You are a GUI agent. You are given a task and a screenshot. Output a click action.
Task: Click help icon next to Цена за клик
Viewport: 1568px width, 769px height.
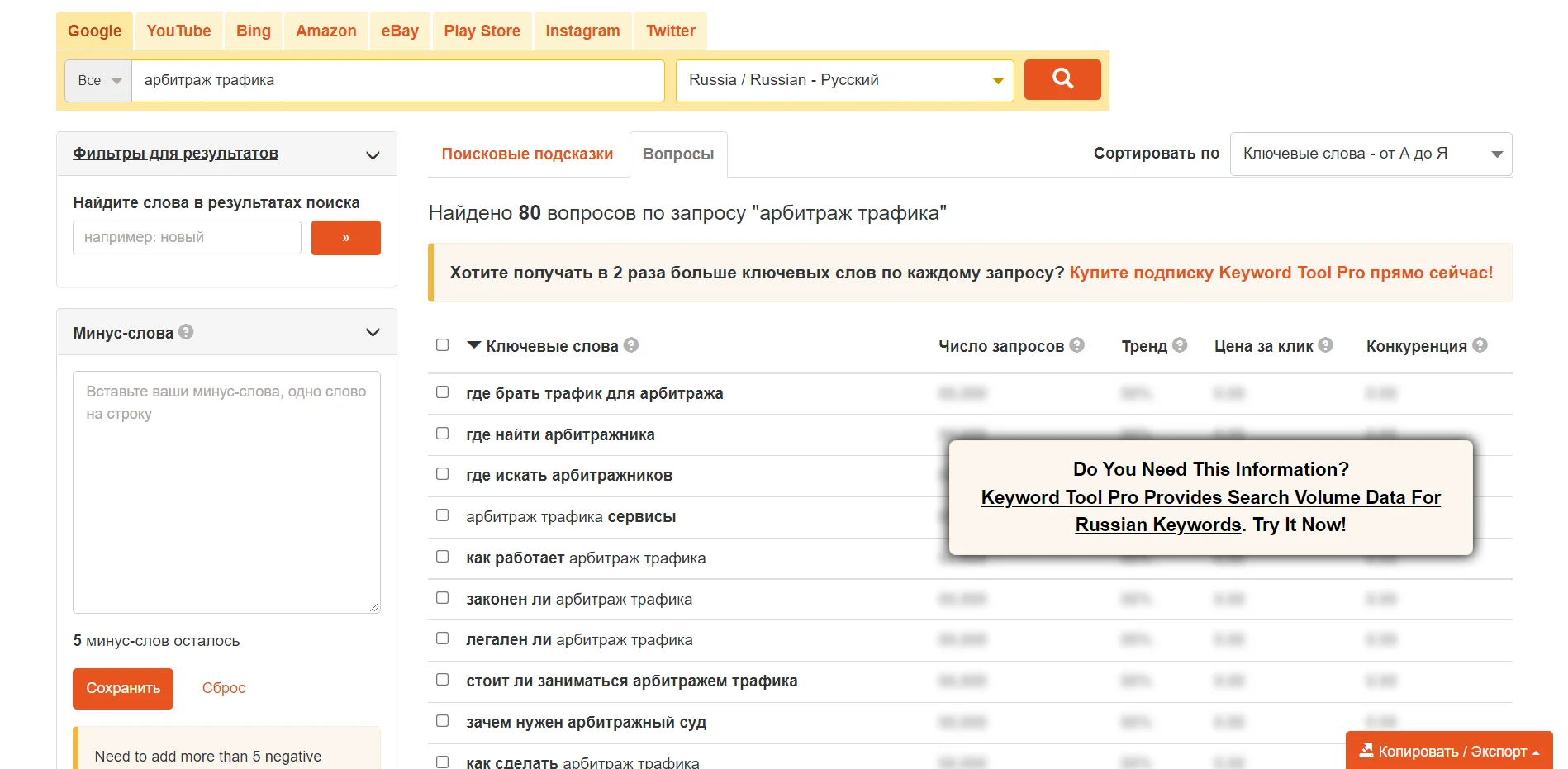click(1325, 345)
